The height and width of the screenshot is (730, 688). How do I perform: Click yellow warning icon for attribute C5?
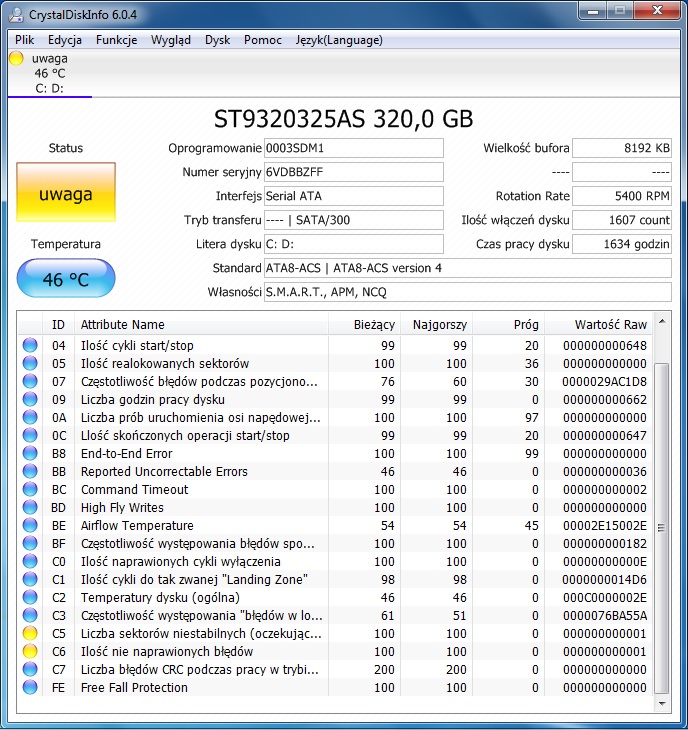click(x=30, y=633)
